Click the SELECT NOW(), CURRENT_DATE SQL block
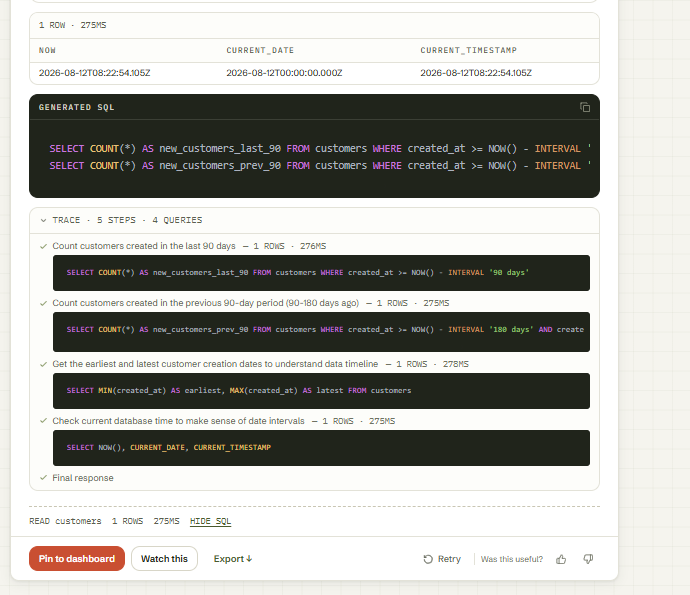Image resolution: width=690 pixels, height=595 pixels. 321,448
